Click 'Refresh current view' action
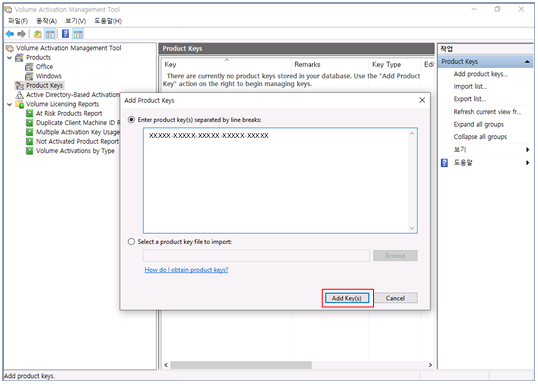This screenshot has width=538, height=384. coord(487,112)
